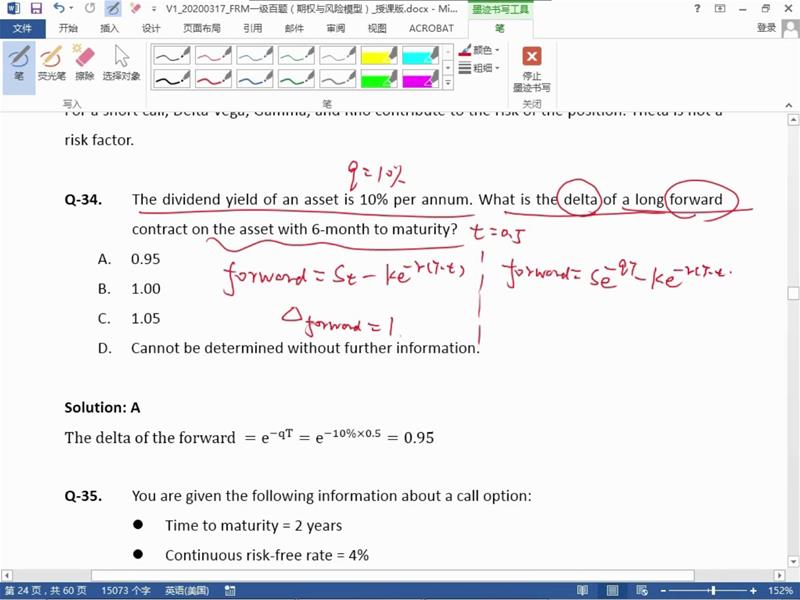Switch to the Mailings (邮件) tab

coord(294,29)
